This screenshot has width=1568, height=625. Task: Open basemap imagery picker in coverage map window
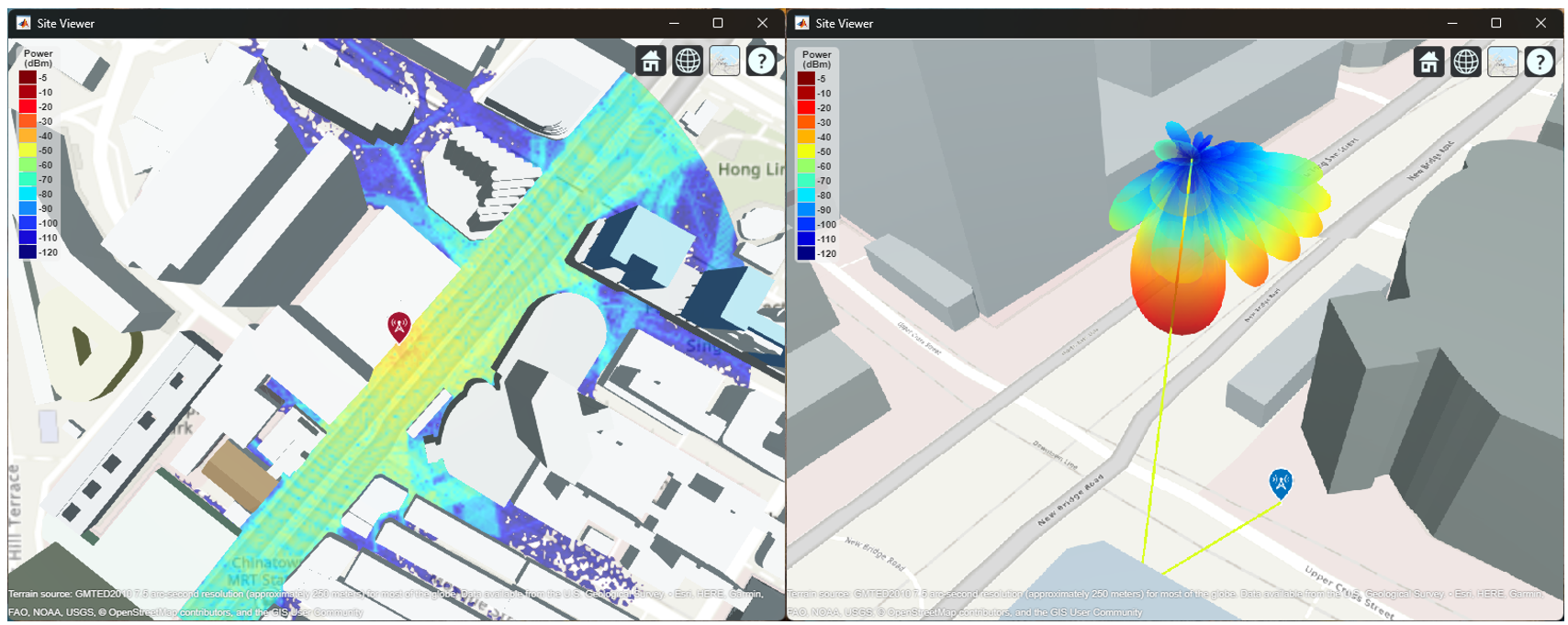pyautogui.click(x=724, y=61)
